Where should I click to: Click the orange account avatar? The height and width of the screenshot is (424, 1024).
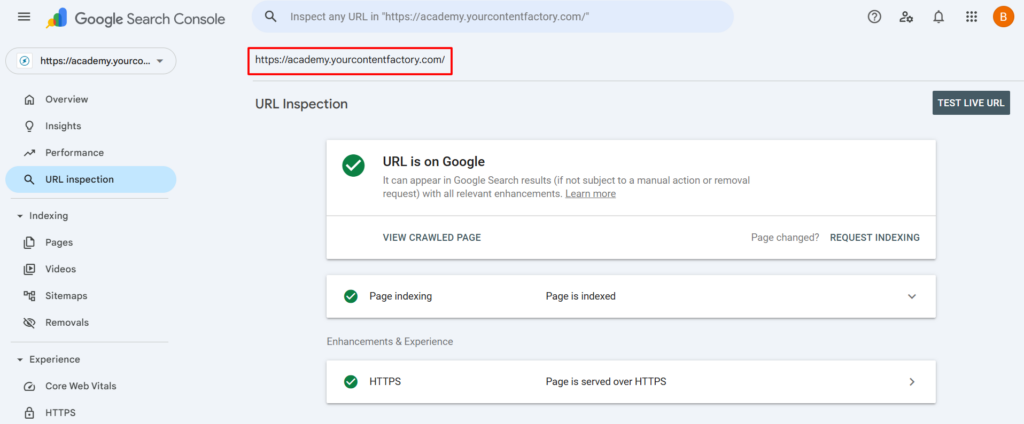1002,17
